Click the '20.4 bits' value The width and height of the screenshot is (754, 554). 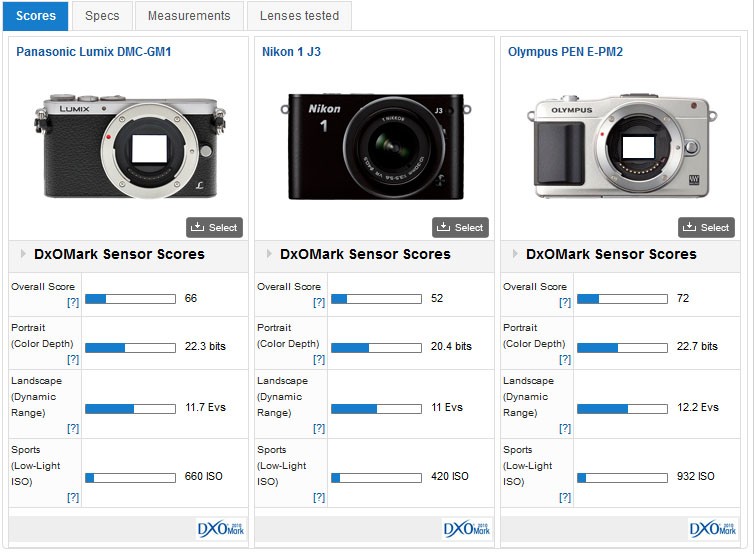[451, 346]
